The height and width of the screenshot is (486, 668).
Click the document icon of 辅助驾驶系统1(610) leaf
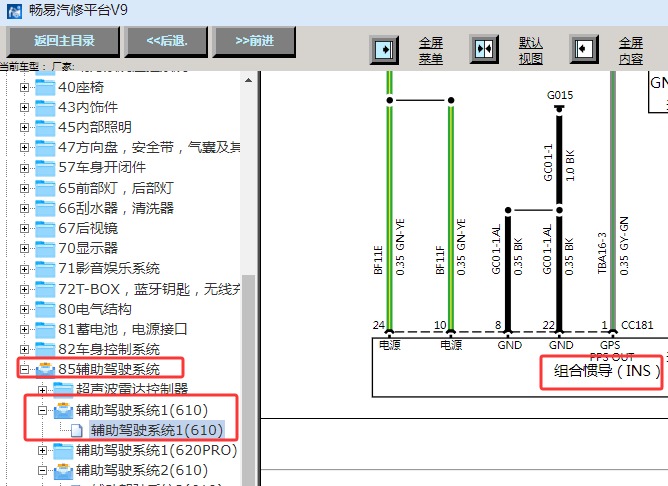[x=76, y=430]
